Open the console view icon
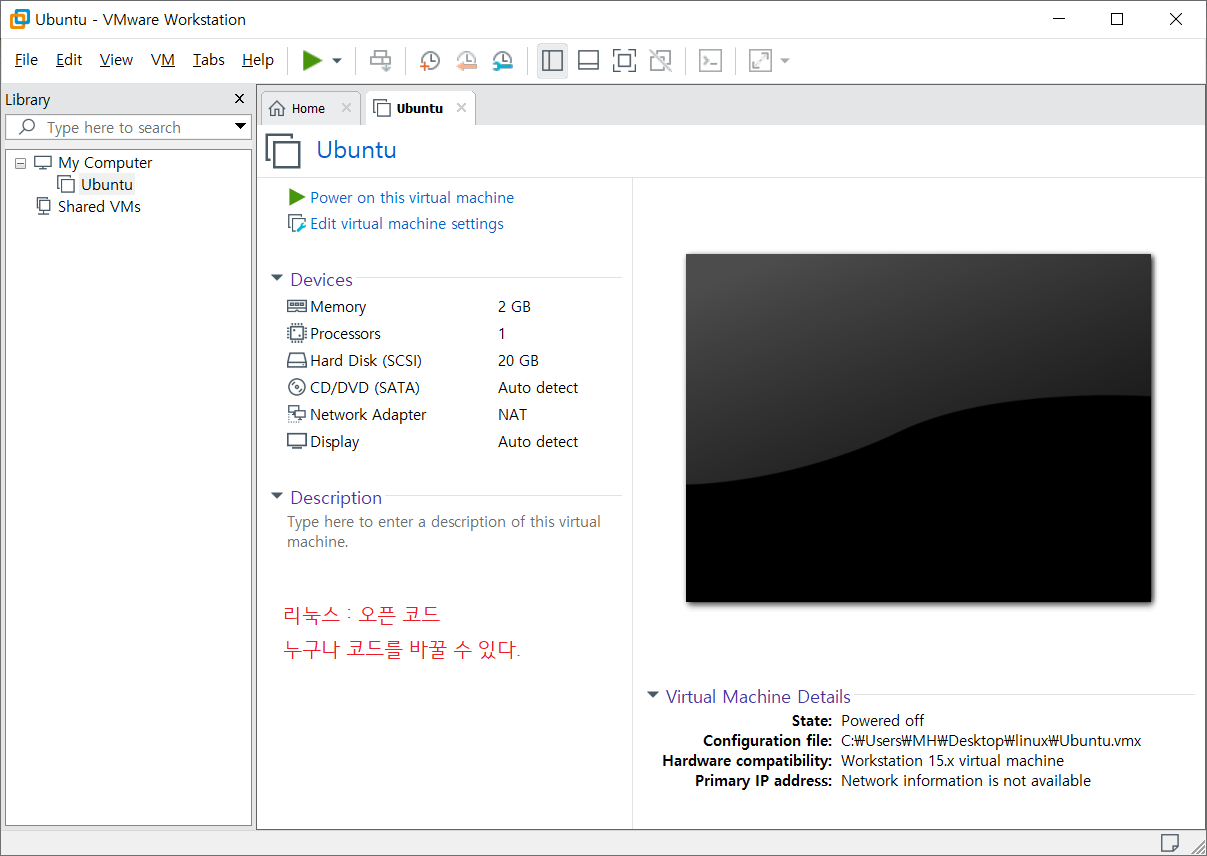1207x856 pixels. [710, 61]
